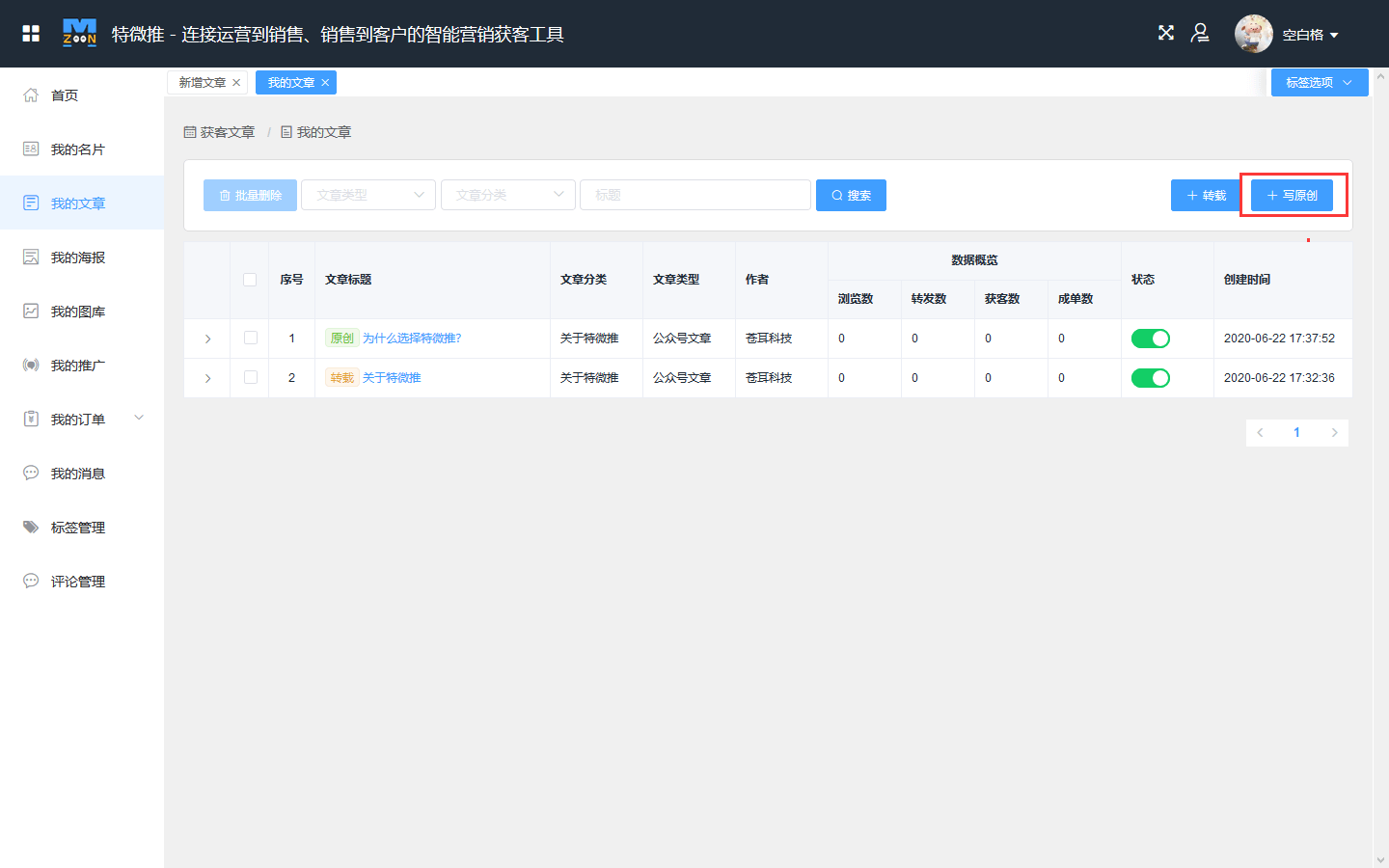The height and width of the screenshot is (868, 1389).
Task: Open 我的名片 menu item
Action: 82,149
